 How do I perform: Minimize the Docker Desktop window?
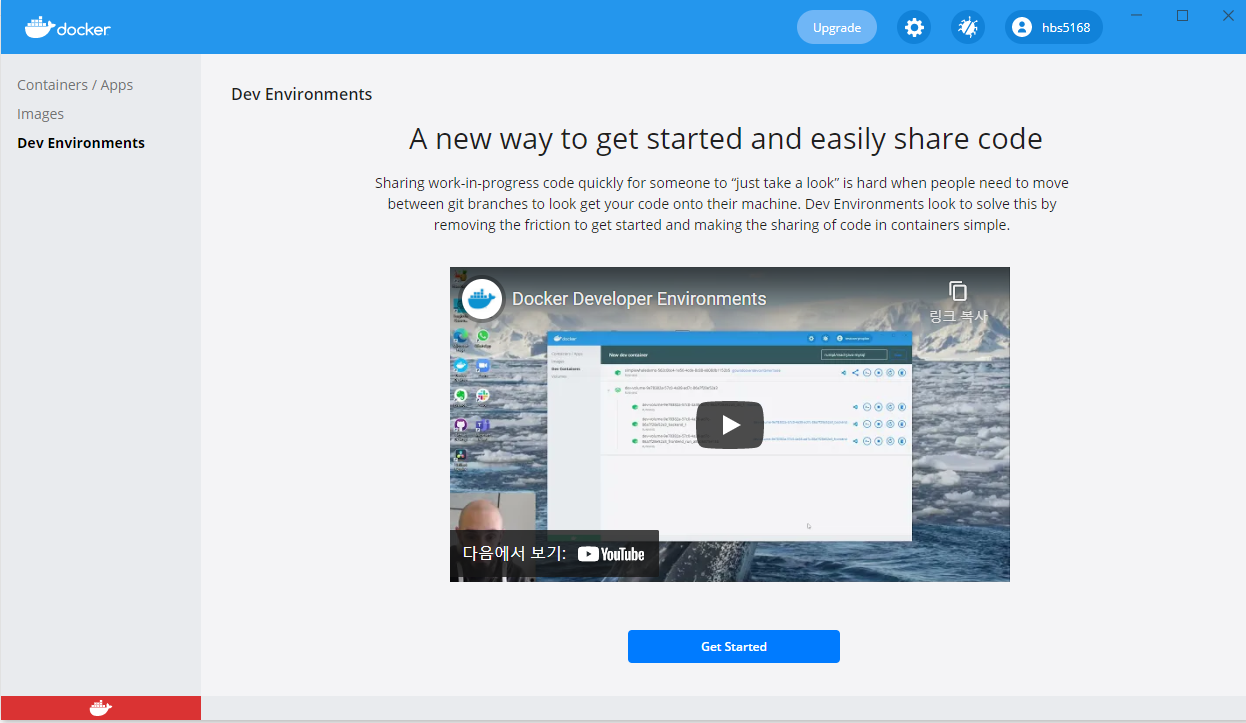click(1136, 15)
